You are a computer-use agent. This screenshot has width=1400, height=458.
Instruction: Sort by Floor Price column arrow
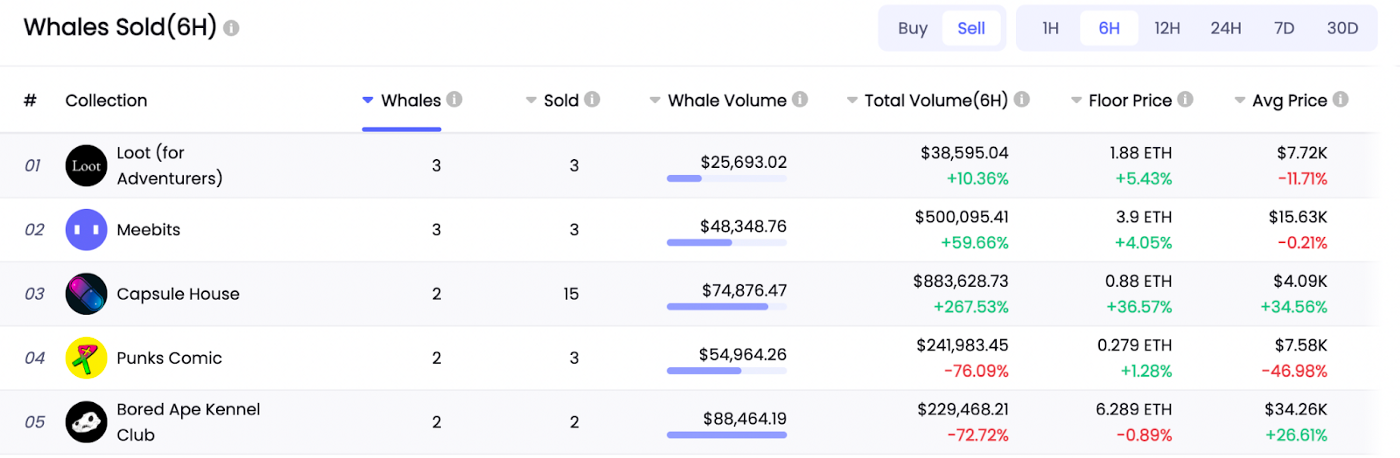click(x=1076, y=100)
